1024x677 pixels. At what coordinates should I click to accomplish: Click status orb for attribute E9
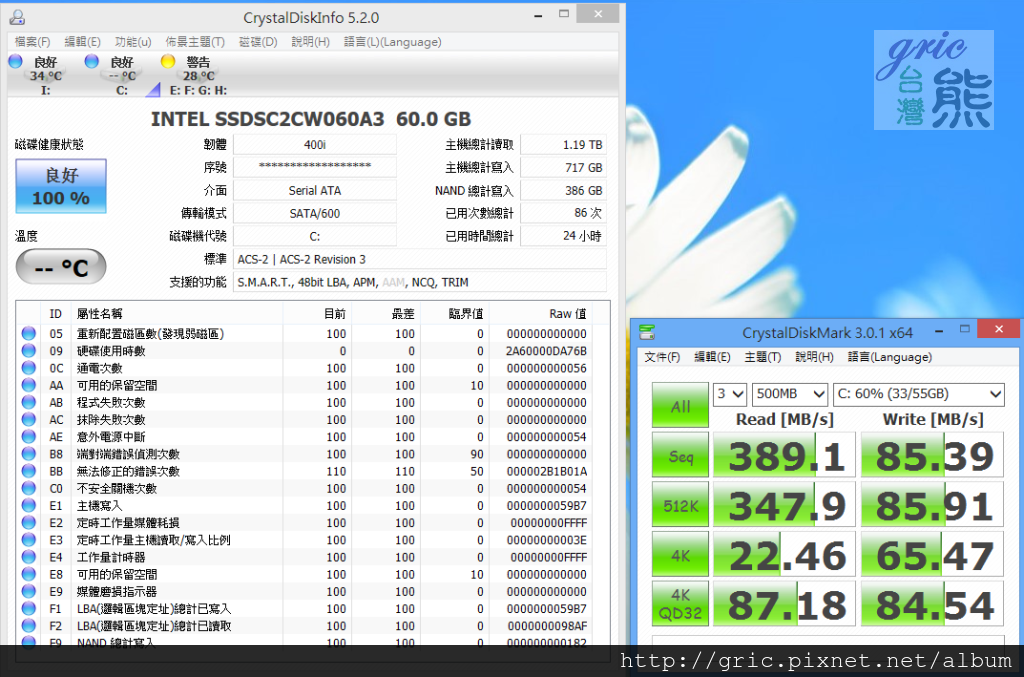(29, 591)
